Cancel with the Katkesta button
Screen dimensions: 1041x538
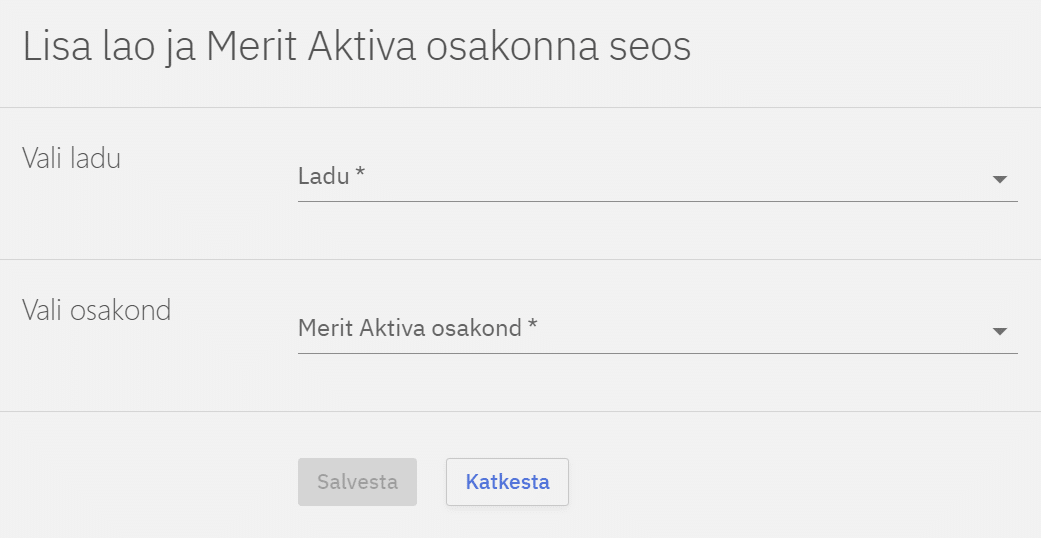507,482
